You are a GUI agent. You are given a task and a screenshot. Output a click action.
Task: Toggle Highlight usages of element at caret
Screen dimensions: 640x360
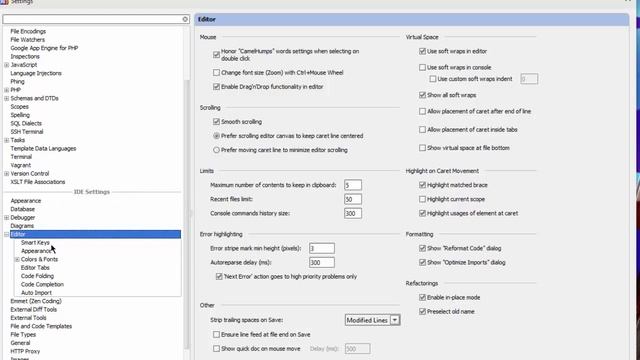coord(422,213)
